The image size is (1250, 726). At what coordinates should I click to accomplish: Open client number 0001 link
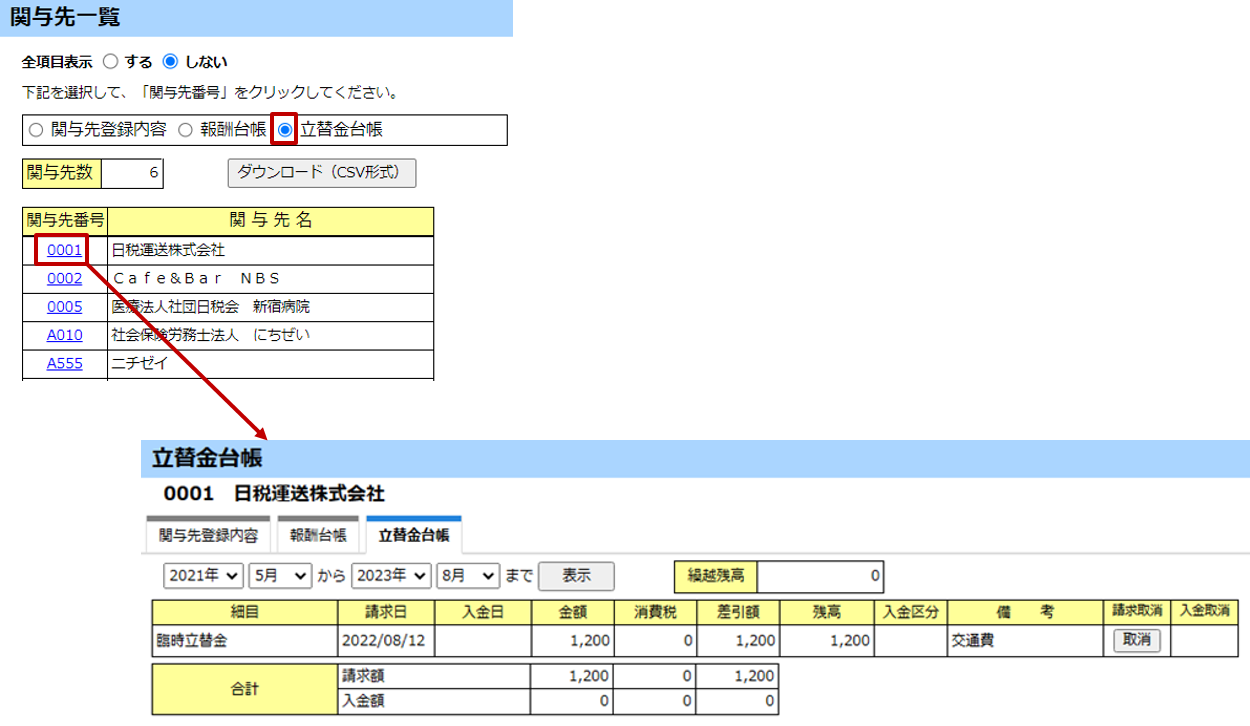[x=64, y=250]
